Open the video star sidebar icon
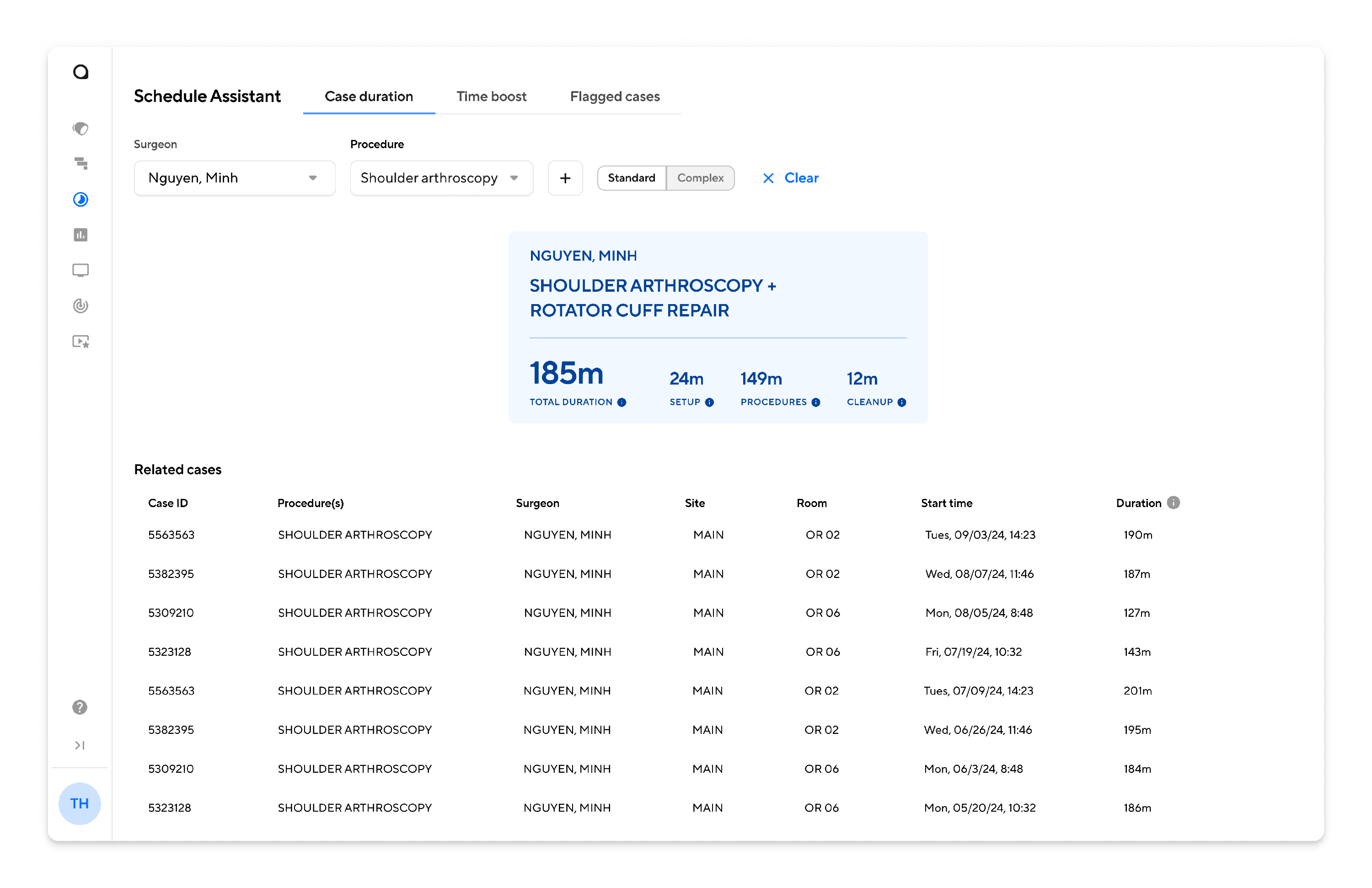Viewport: 1372px width, 888px height. [80, 342]
